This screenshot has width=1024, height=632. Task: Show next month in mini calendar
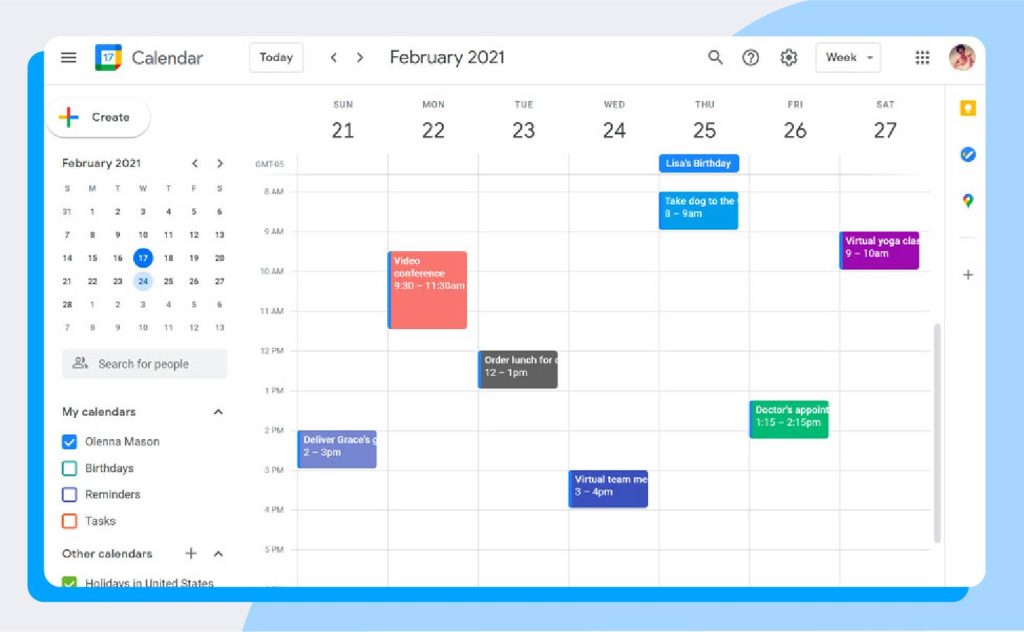[x=220, y=163]
